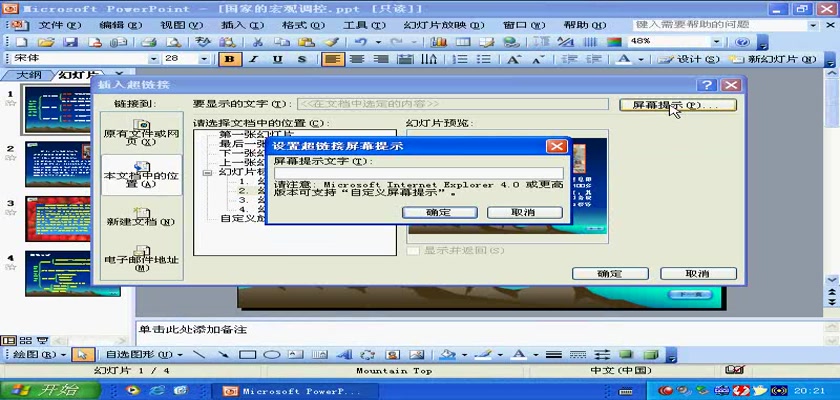
Task: Select the slide 3 red thumbnail
Action: [59, 218]
